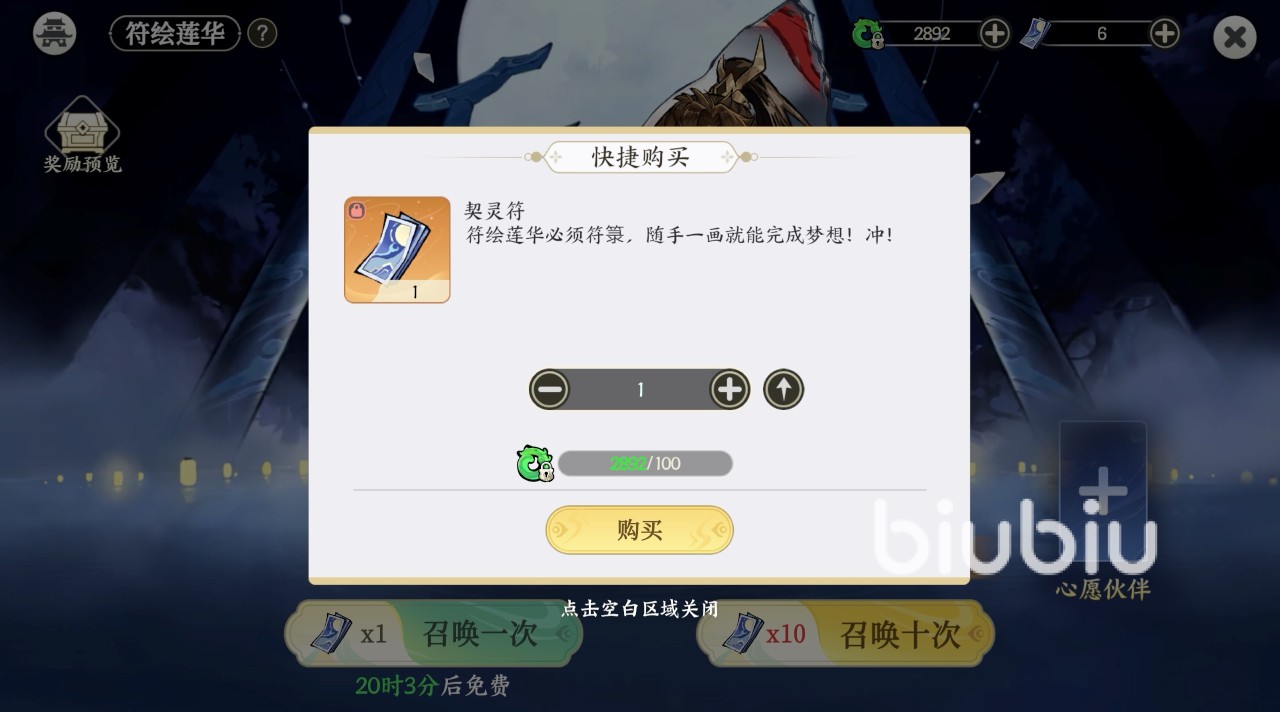
Task: Click the dragon currency icon beside cost
Action: pos(535,464)
